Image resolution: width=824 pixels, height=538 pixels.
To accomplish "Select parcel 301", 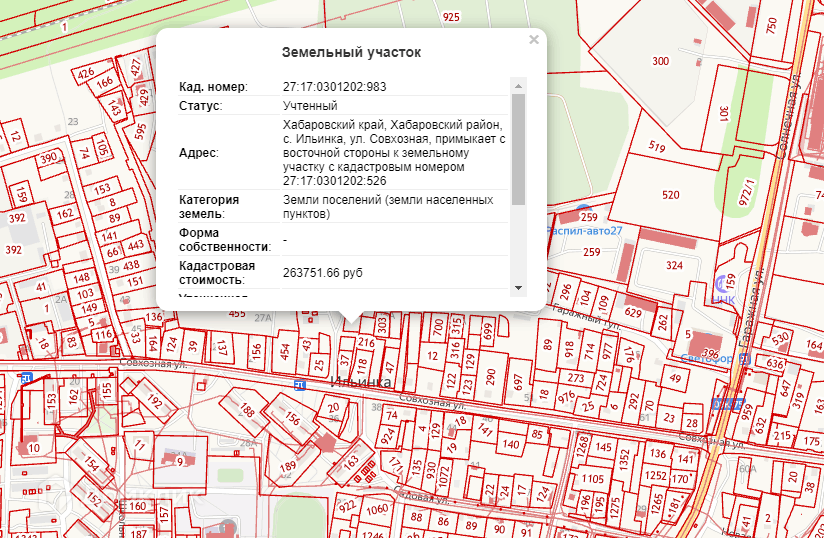I will click(723, 113).
